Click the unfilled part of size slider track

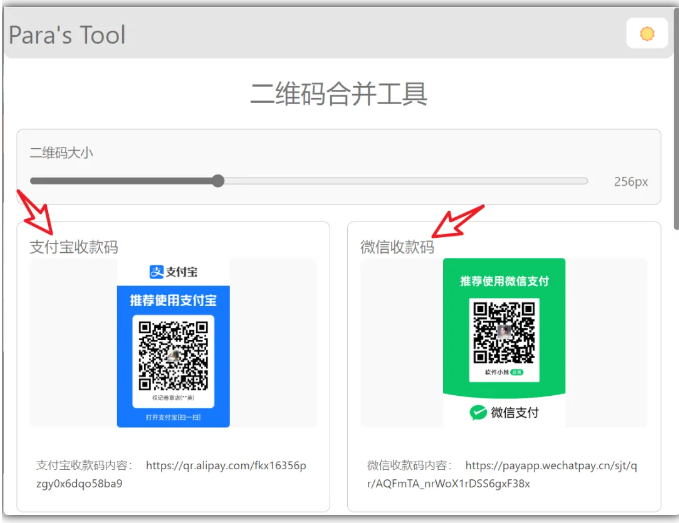point(406,181)
